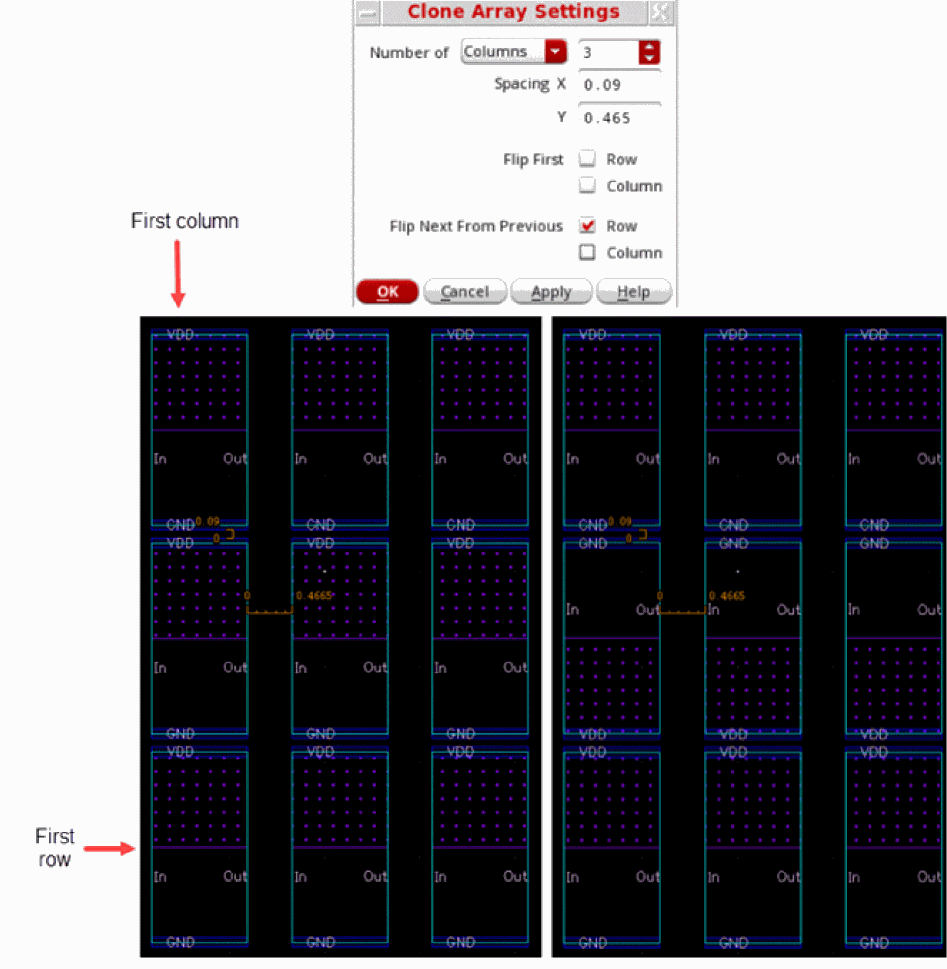Increase the number of columns stepper
Image resolution: width=947 pixels, height=969 pixels.
coord(648,46)
